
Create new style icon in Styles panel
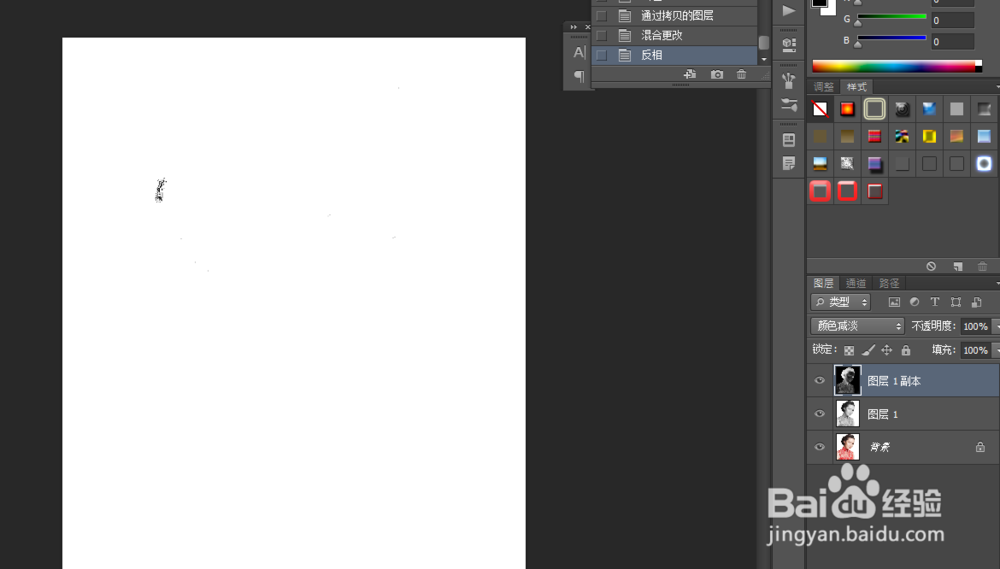click(957, 266)
